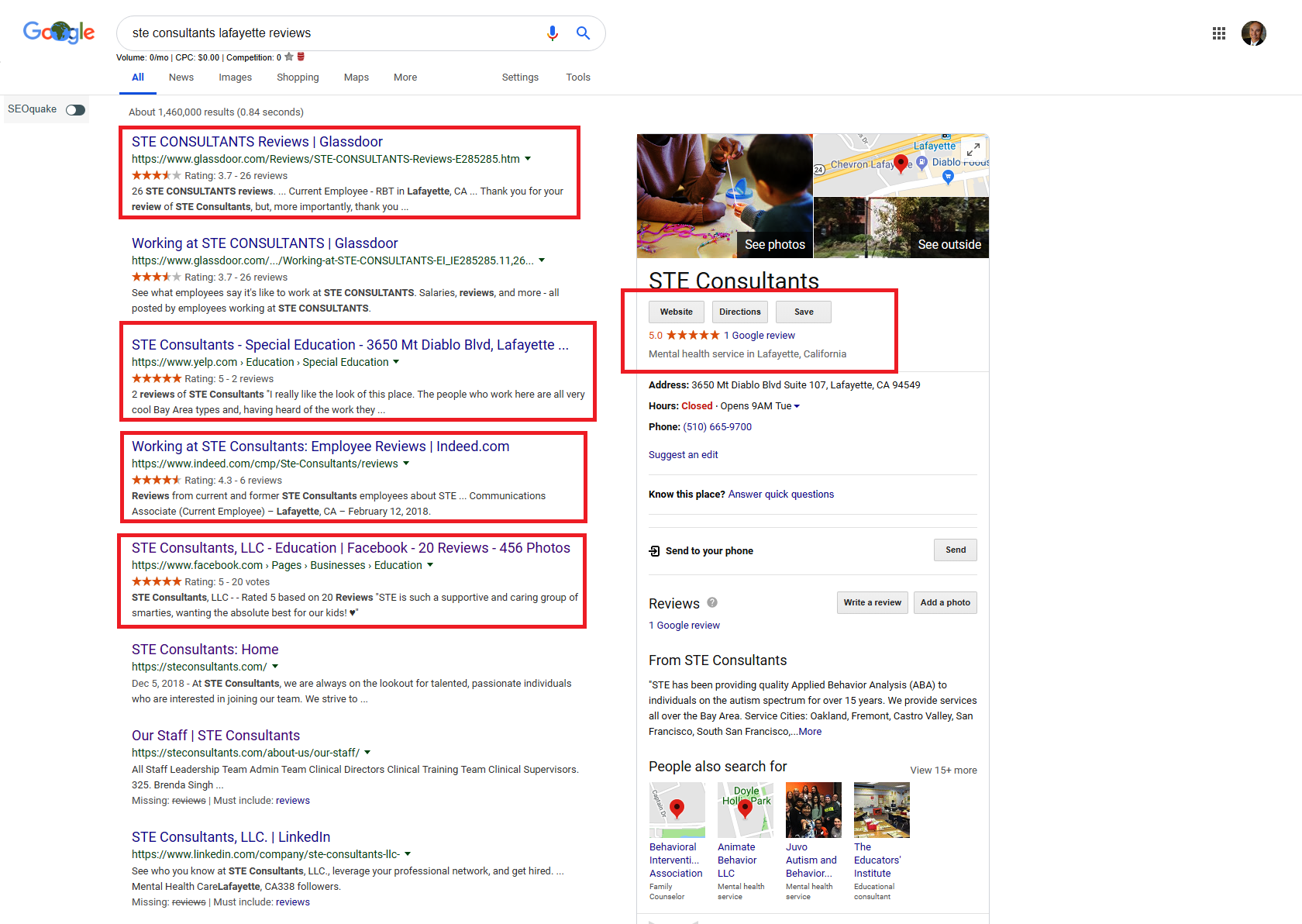The image size is (1302, 924).
Task: Open dropdown beside our-staff URL
Action: 367,753
